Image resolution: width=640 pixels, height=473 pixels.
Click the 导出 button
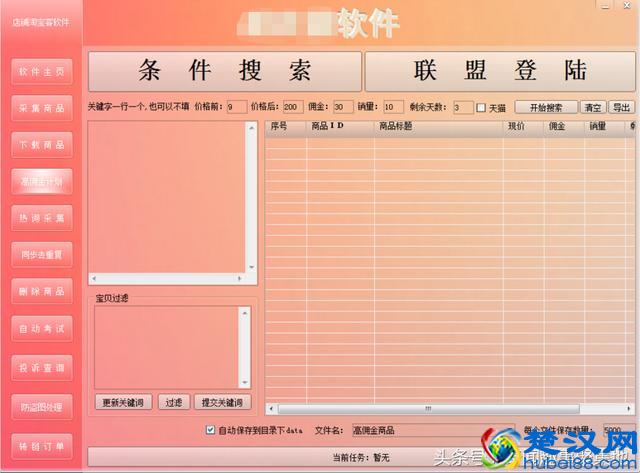(621, 107)
